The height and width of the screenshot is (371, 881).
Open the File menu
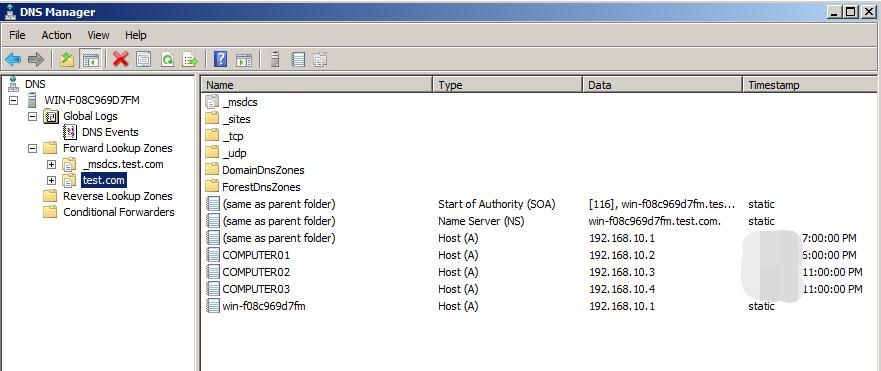pyautogui.click(x=17, y=35)
